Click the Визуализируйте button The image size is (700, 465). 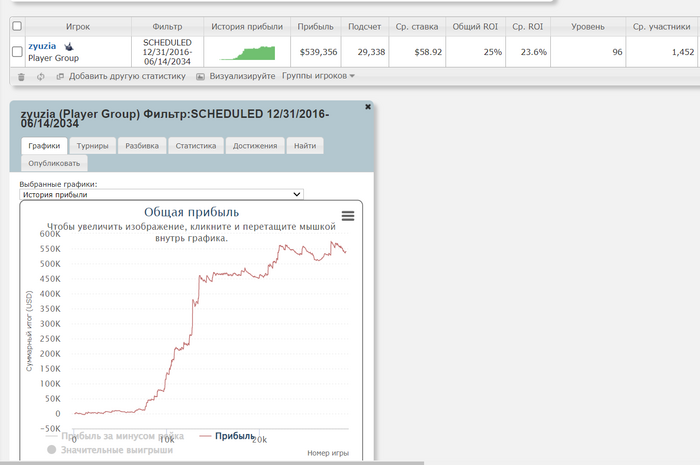pos(242,76)
